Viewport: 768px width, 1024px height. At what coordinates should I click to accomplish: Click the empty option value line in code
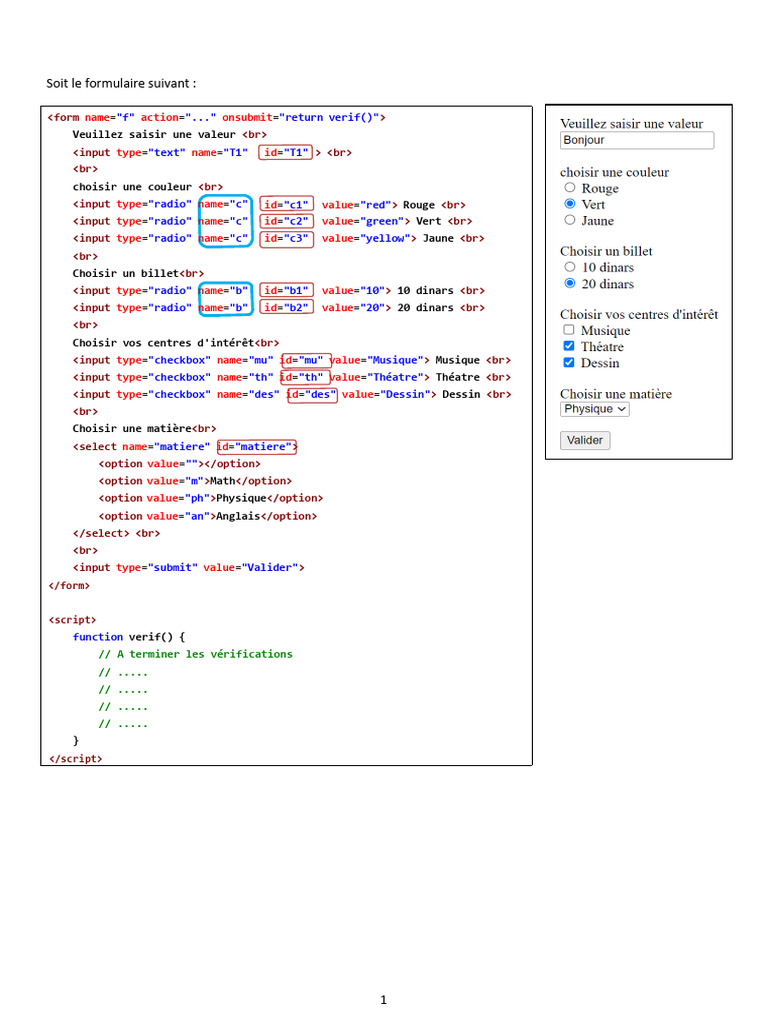pyautogui.click(x=180, y=464)
